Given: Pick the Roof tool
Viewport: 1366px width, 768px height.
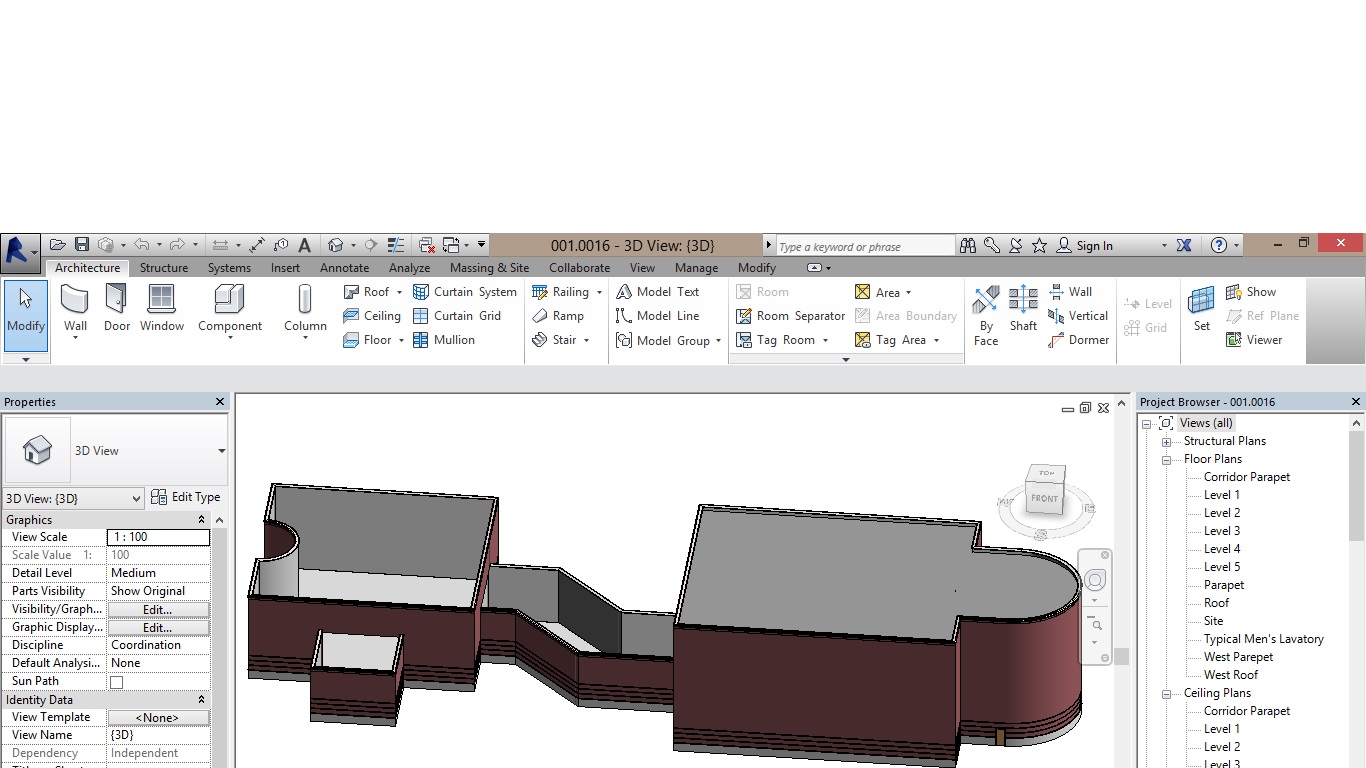Looking at the screenshot, I should [x=366, y=292].
